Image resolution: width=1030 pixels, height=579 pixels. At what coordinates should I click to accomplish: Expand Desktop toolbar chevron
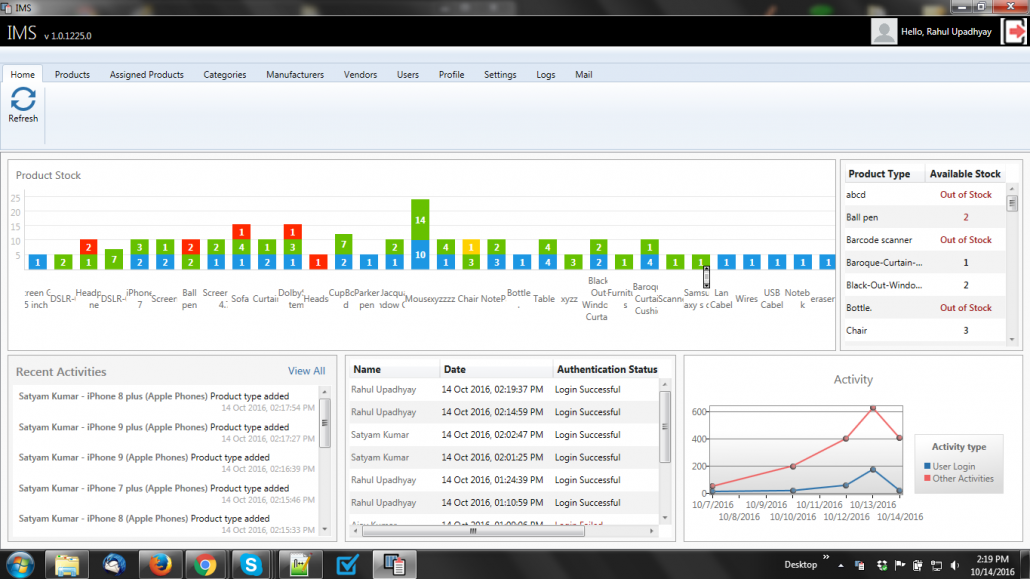click(x=826, y=558)
